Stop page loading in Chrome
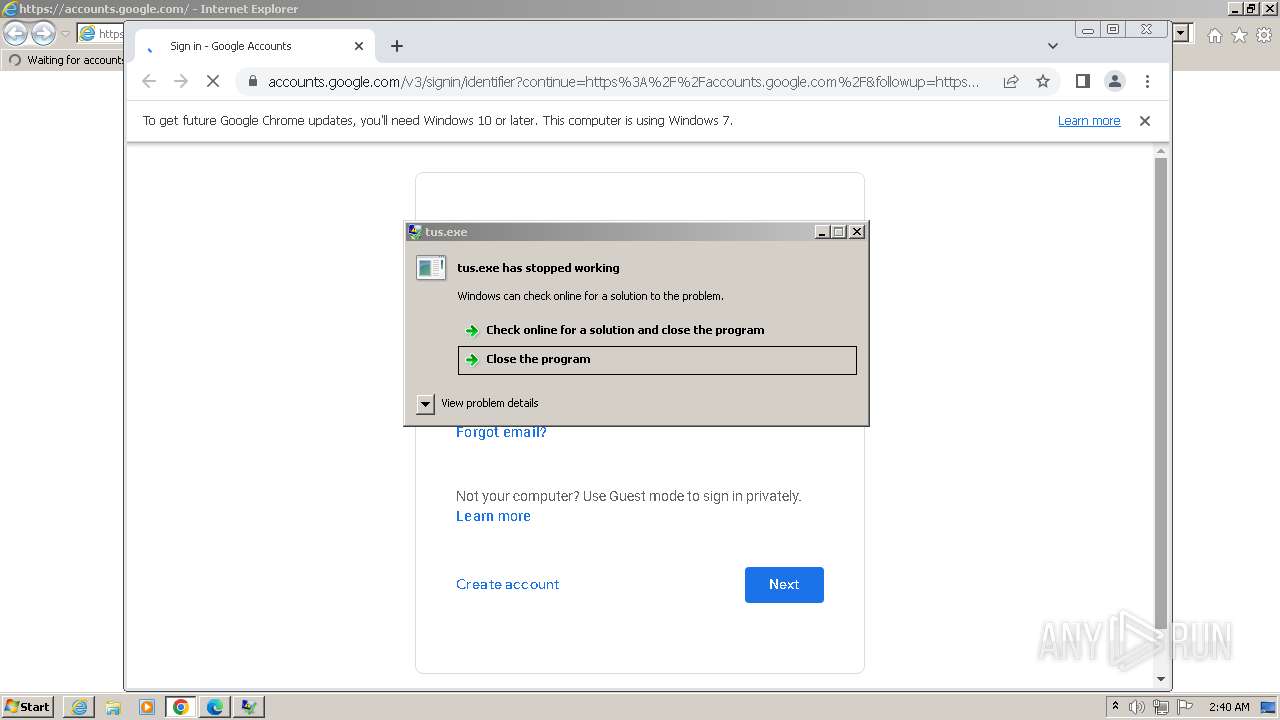The width and height of the screenshot is (1280, 720). (x=213, y=81)
